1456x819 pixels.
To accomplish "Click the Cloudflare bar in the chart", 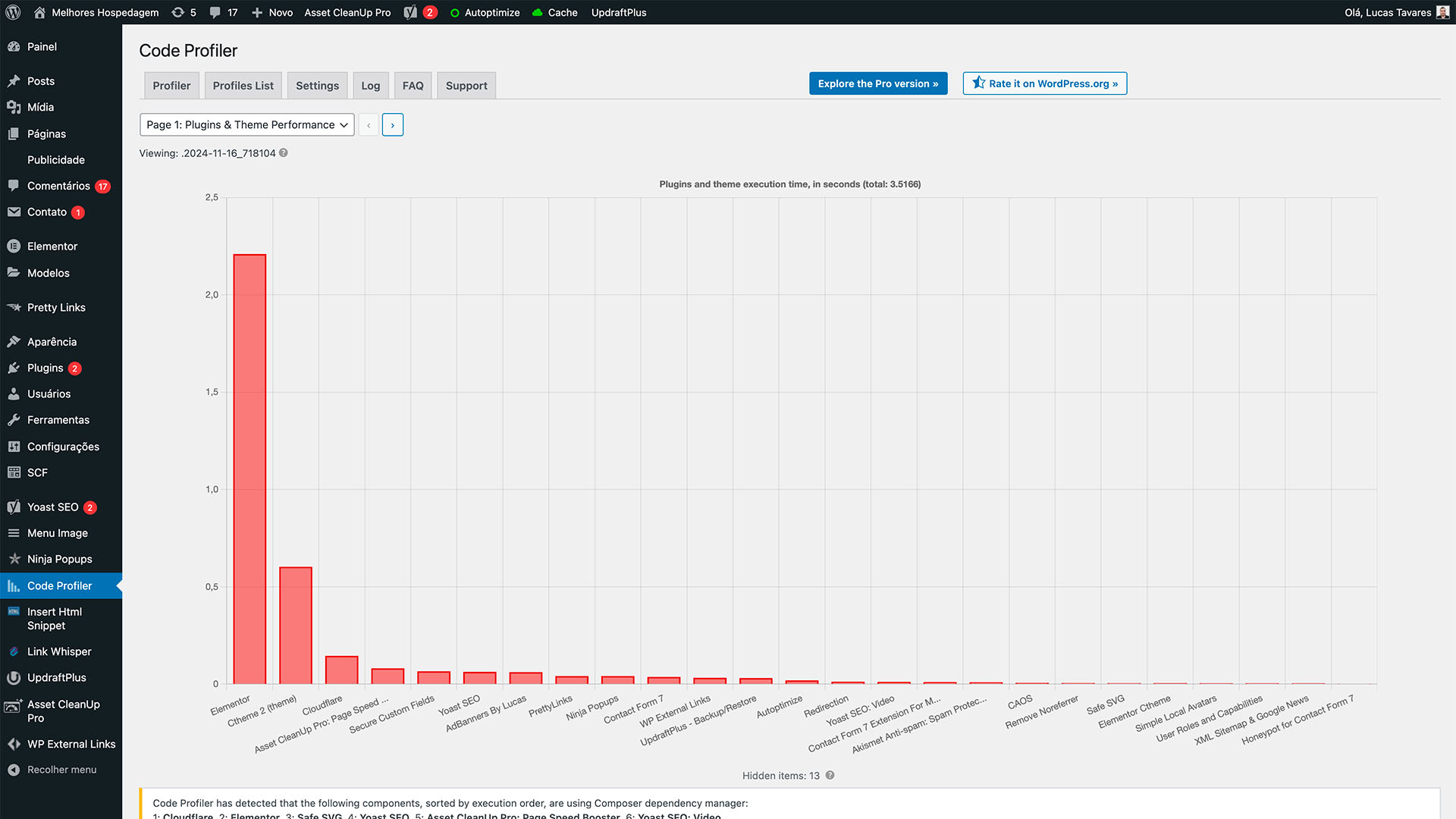I will click(x=342, y=670).
